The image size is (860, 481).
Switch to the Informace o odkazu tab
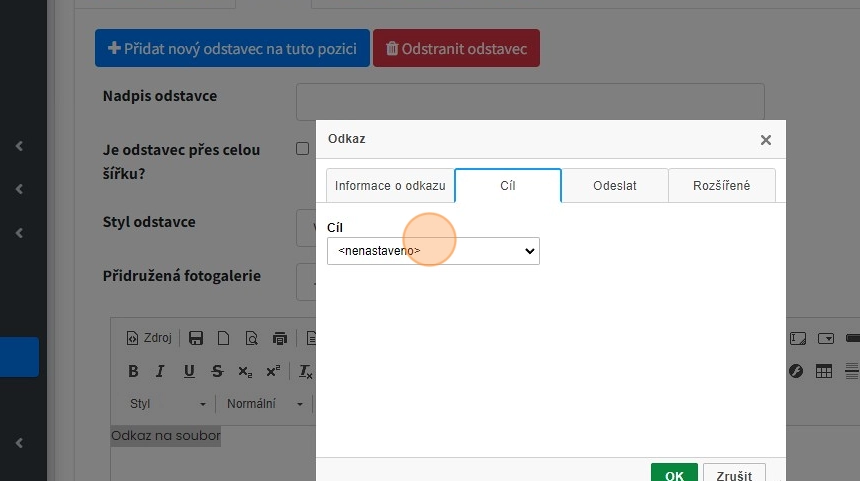pyautogui.click(x=390, y=186)
